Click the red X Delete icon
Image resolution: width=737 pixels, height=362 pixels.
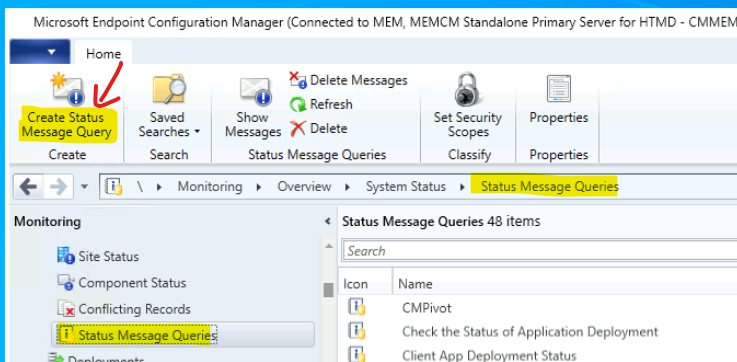(x=298, y=128)
